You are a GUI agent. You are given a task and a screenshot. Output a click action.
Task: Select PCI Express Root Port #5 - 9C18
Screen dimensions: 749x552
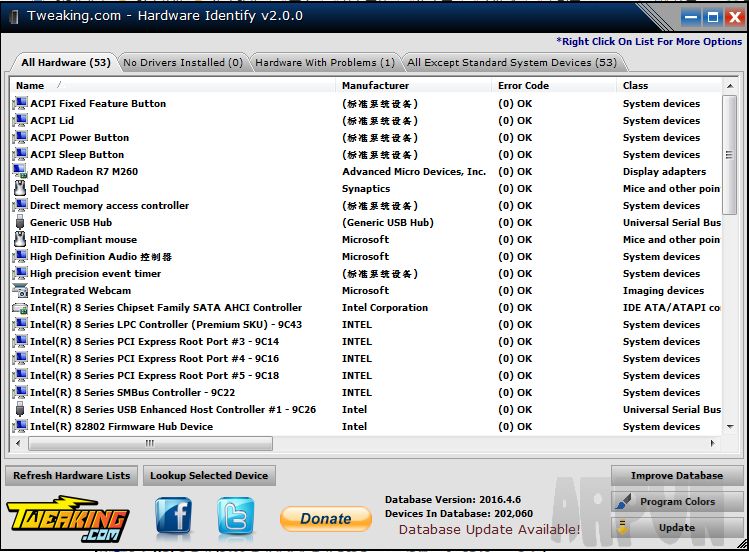point(366,375)
